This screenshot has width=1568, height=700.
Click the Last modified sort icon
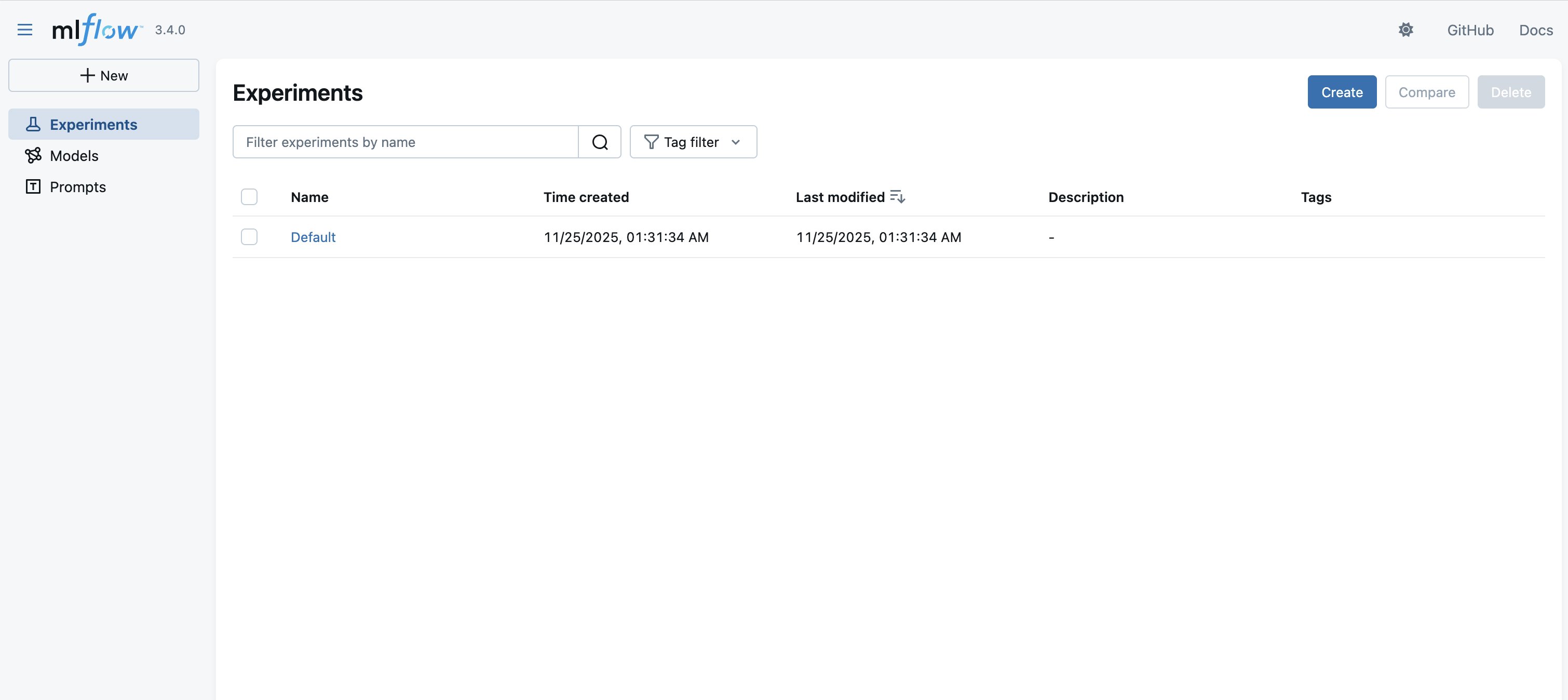[x=898, y=196]
